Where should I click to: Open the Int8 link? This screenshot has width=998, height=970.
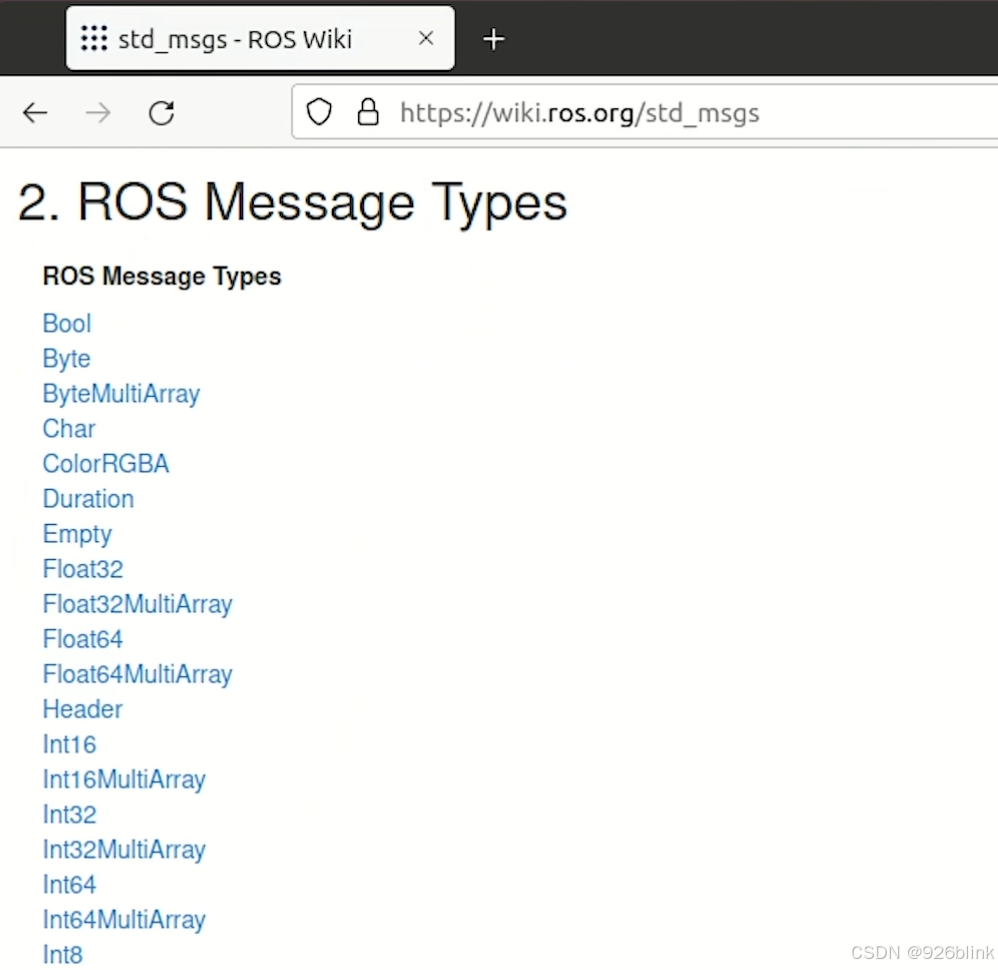tap(62, 955)
